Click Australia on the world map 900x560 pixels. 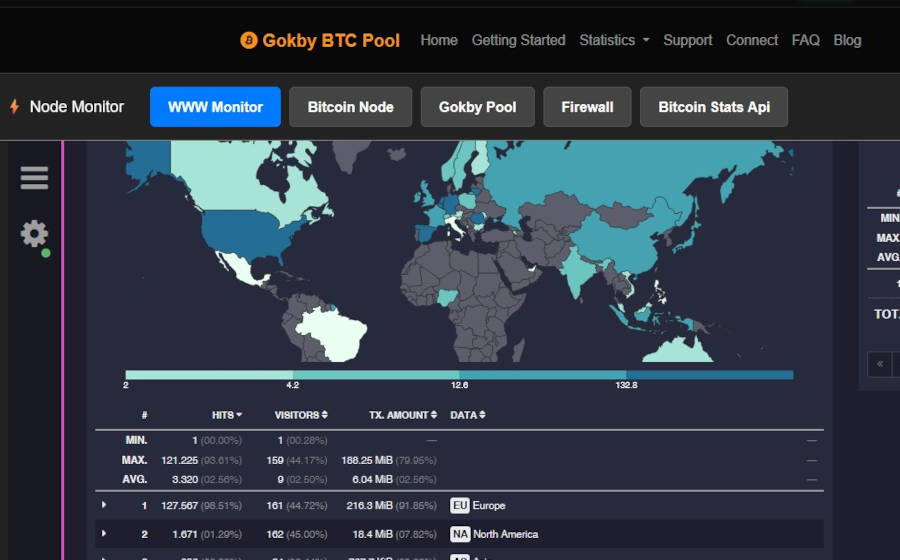[677, 350]
